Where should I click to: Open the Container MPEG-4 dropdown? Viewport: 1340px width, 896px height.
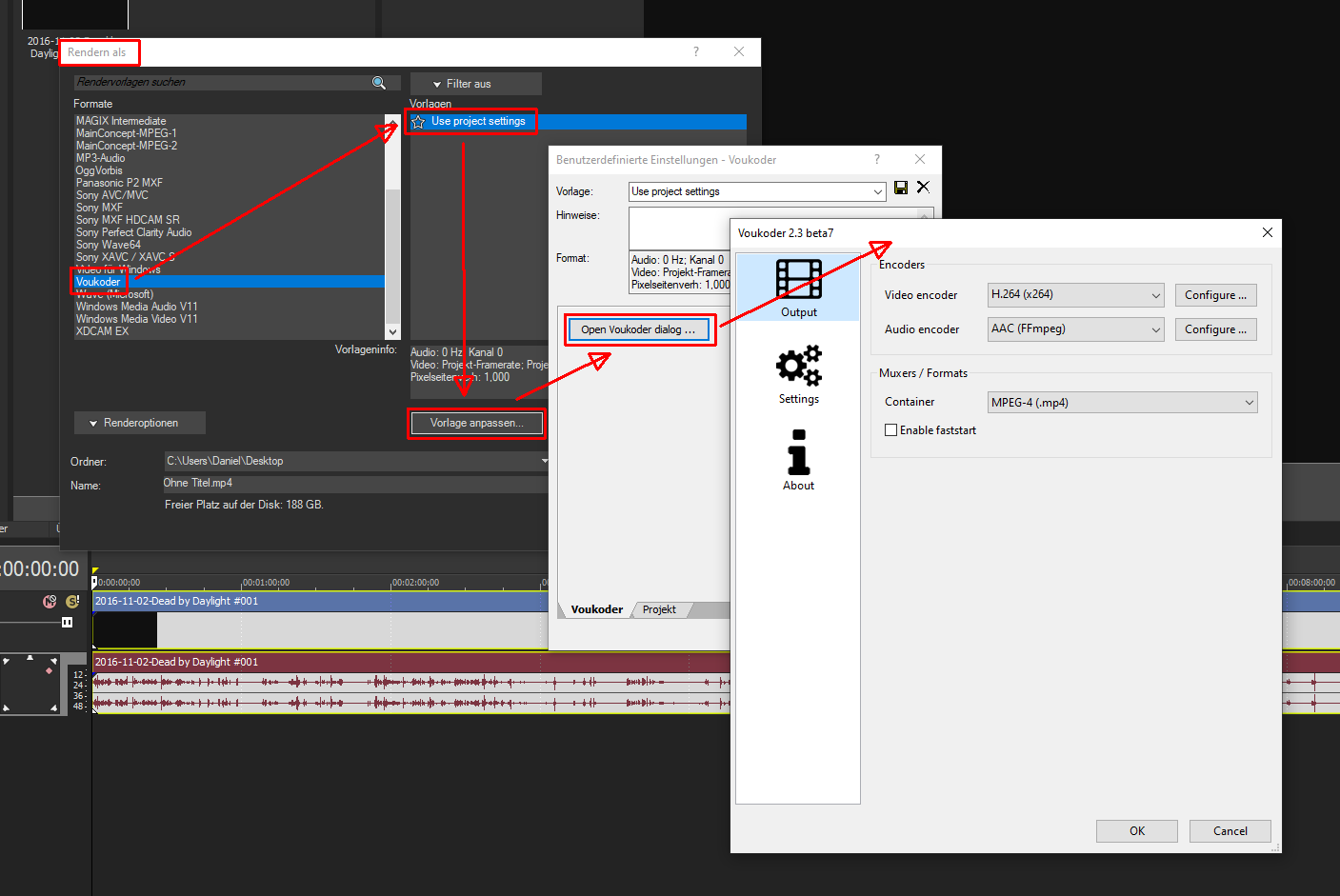1122,403
